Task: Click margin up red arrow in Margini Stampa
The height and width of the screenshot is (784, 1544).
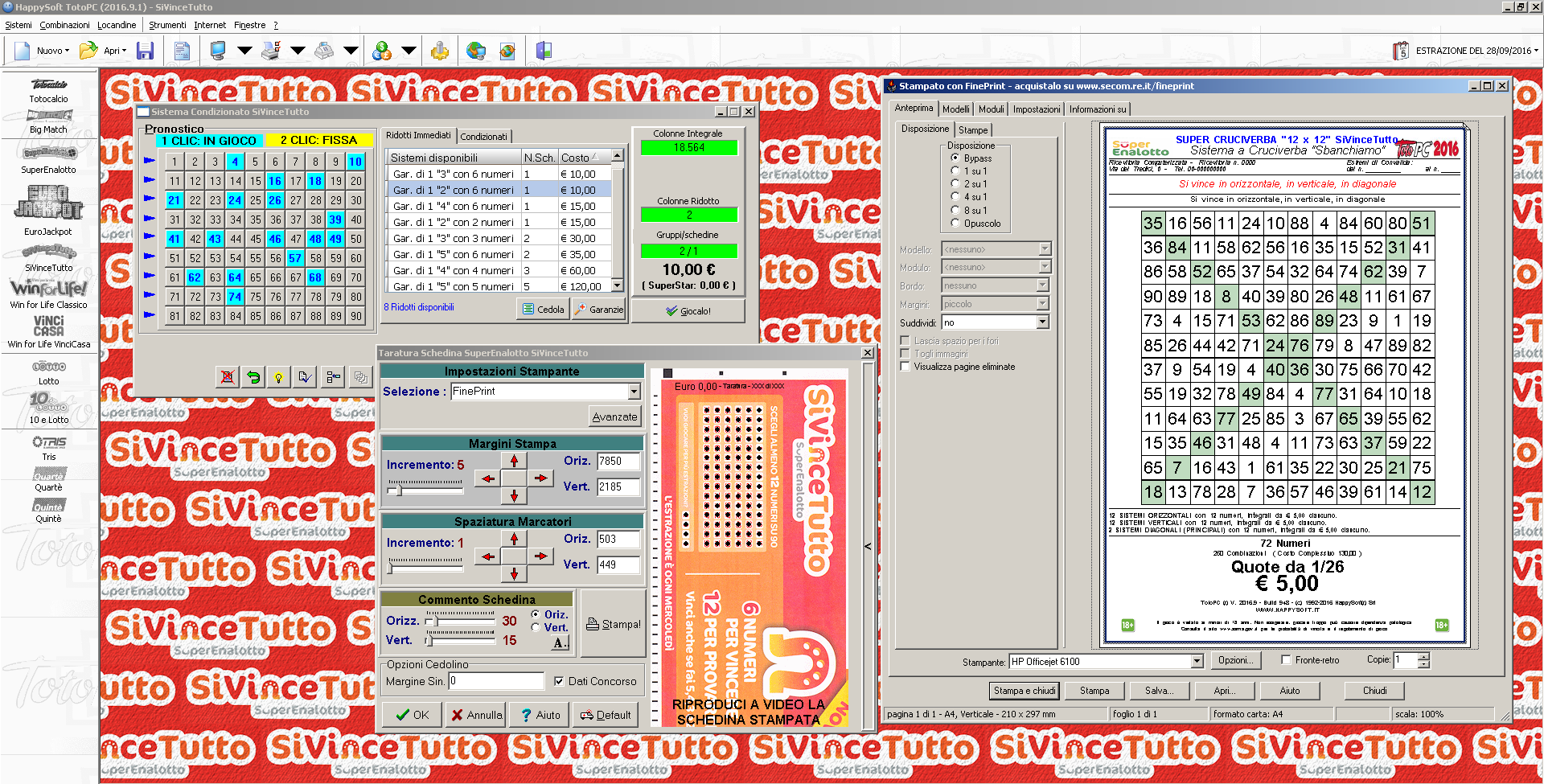Action: [x=514, y=461]
